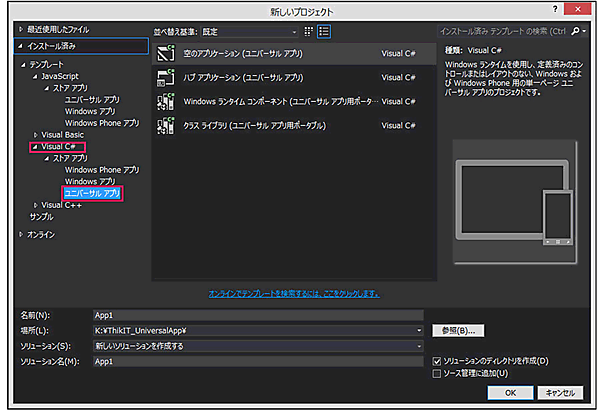This screenshot has width=600, height=413.
Task: Click the 'ソリューション名' input field
Action: click(258, 361)
